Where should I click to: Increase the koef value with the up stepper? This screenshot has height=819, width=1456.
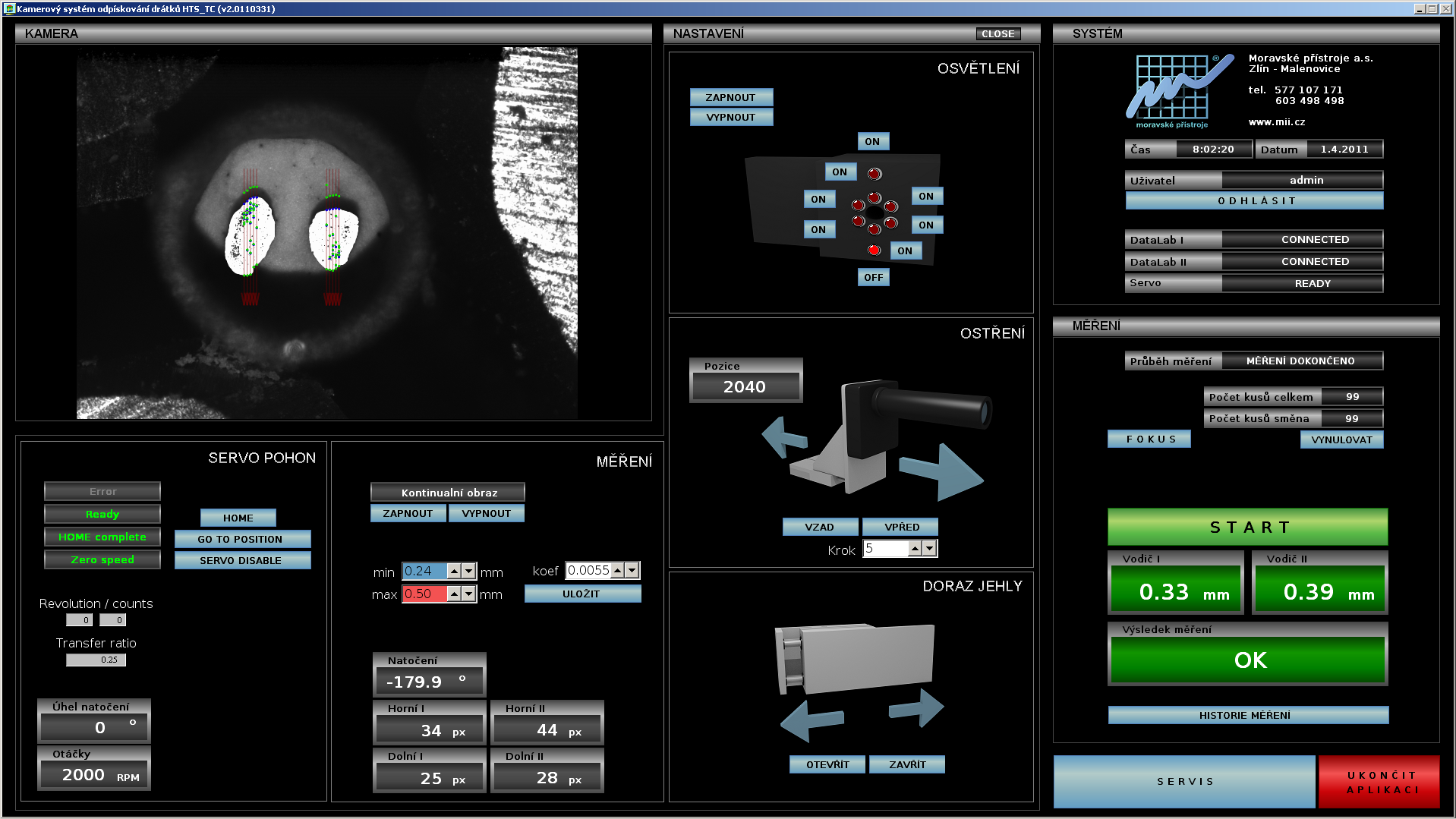(618, 568)
